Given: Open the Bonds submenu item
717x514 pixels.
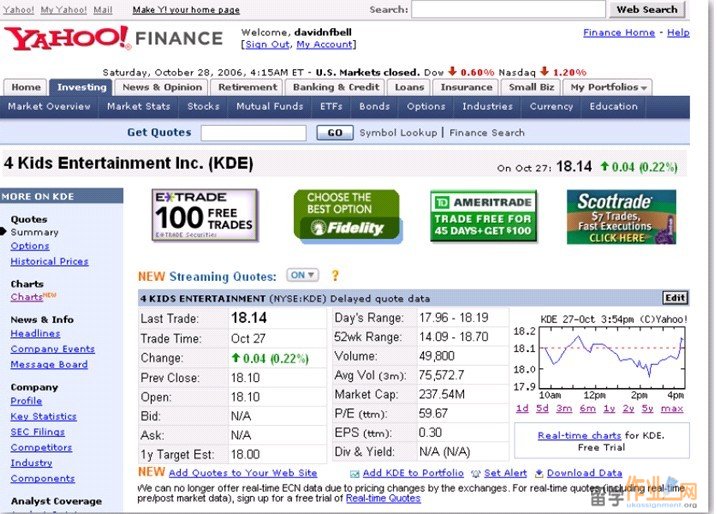Looking at the screenshot, I should (375, 107).
